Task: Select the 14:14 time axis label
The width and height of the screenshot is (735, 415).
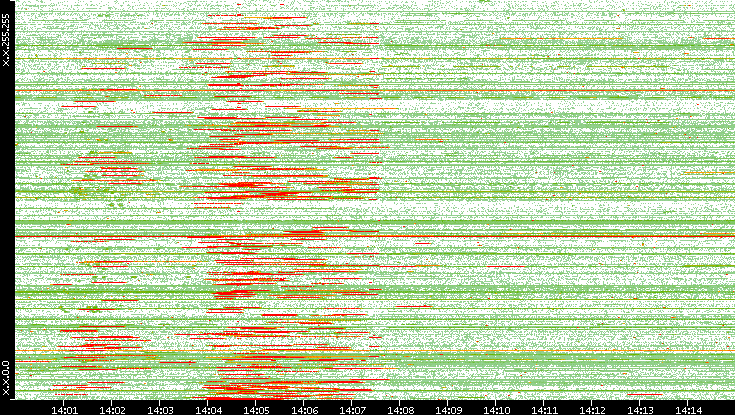Action: coord(688,410)
